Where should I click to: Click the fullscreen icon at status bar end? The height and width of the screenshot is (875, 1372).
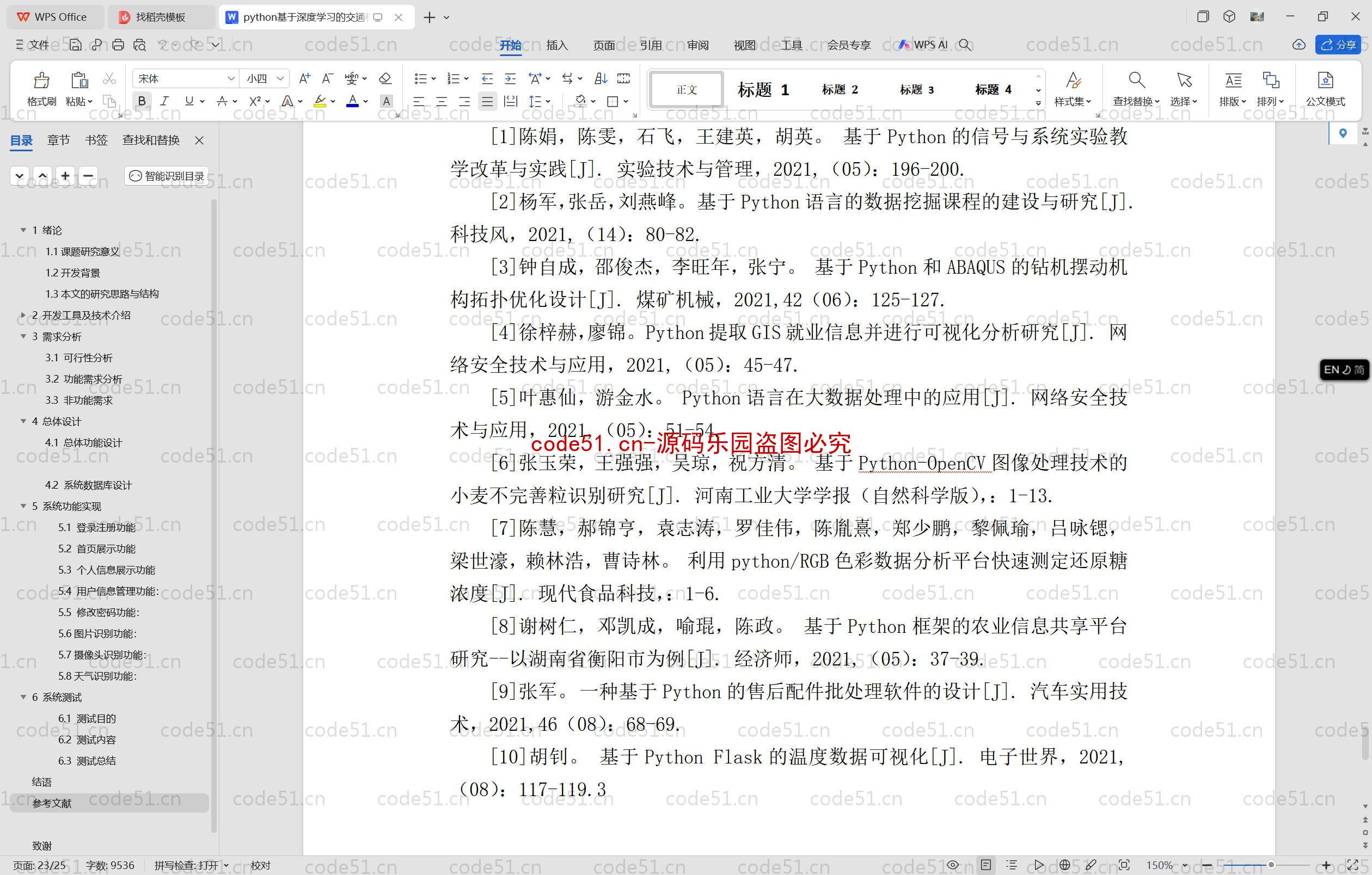point(1352,865)
